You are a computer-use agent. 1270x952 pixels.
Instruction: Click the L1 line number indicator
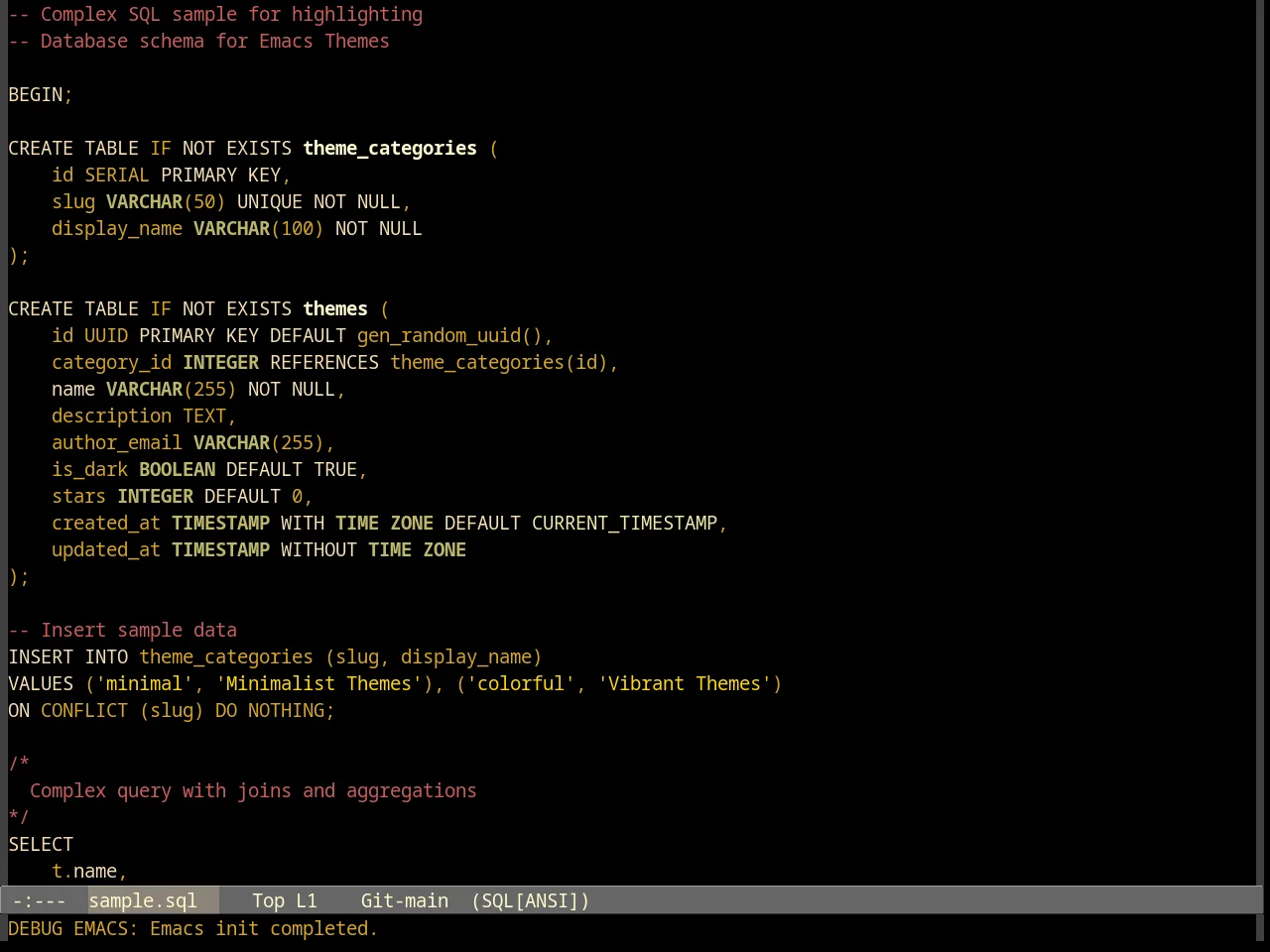(x=307, y=900)
